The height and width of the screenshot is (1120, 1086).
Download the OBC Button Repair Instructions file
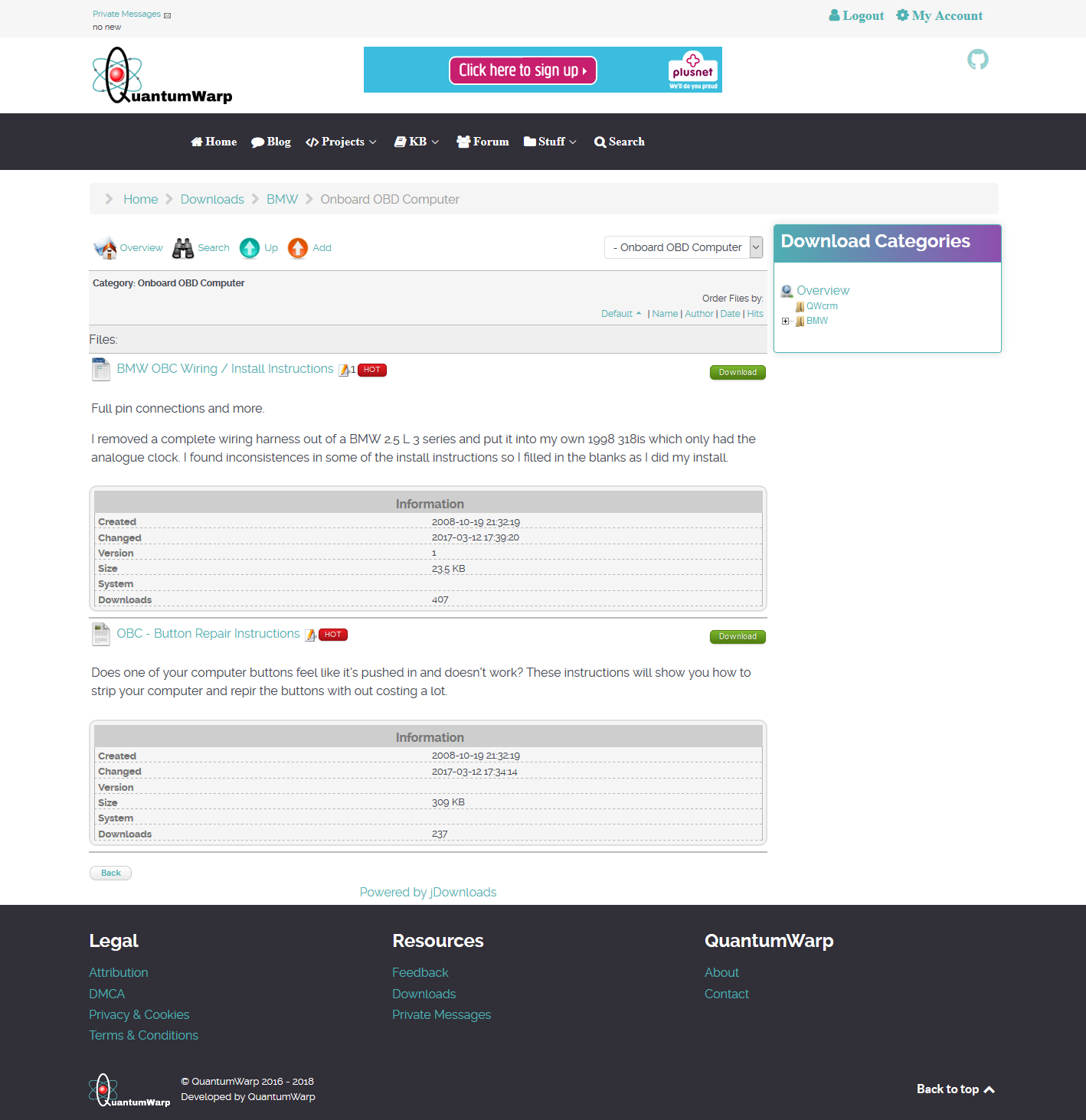[x=737, y=636]
